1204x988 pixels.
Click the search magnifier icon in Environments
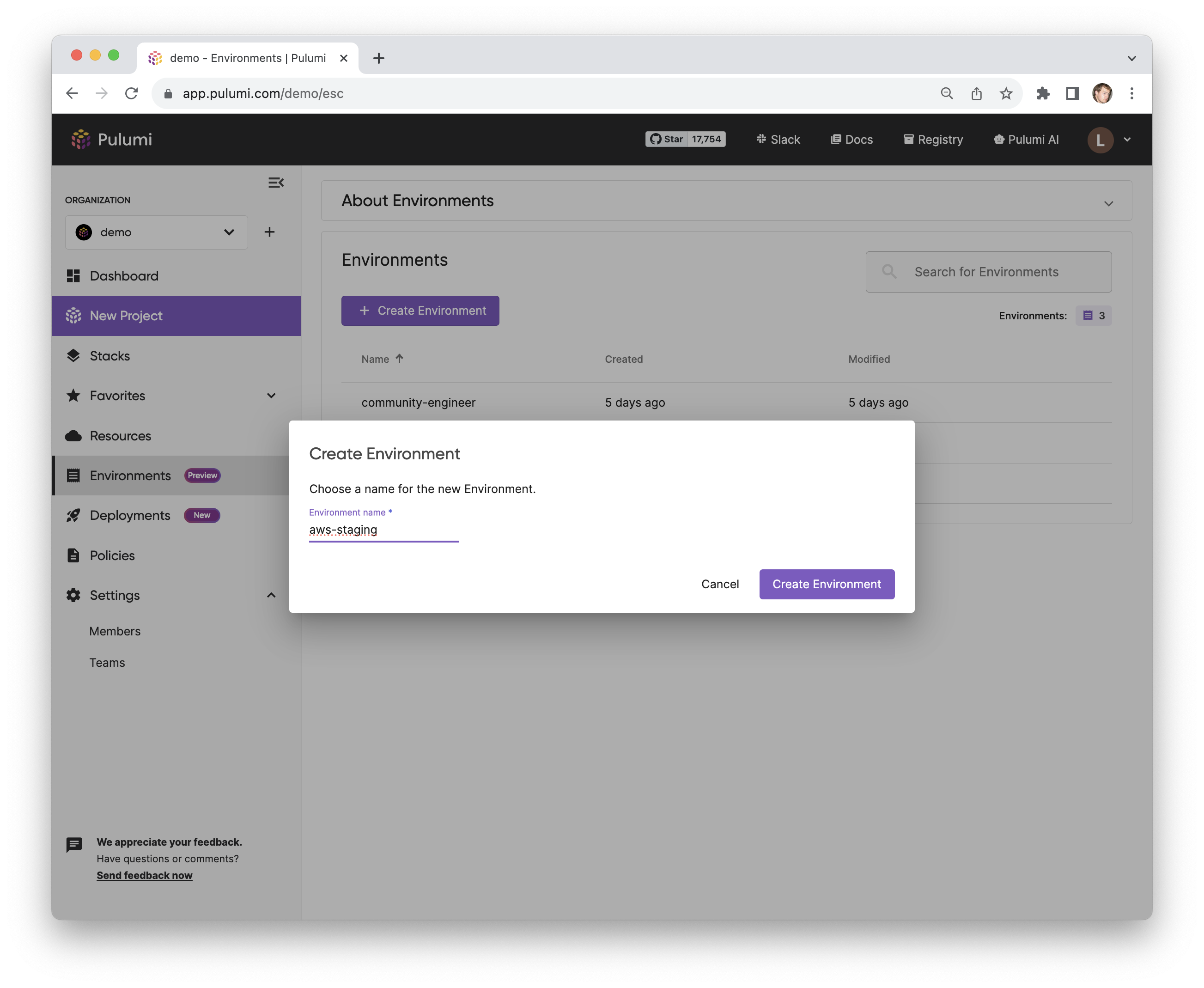click(x=889, y=272)
